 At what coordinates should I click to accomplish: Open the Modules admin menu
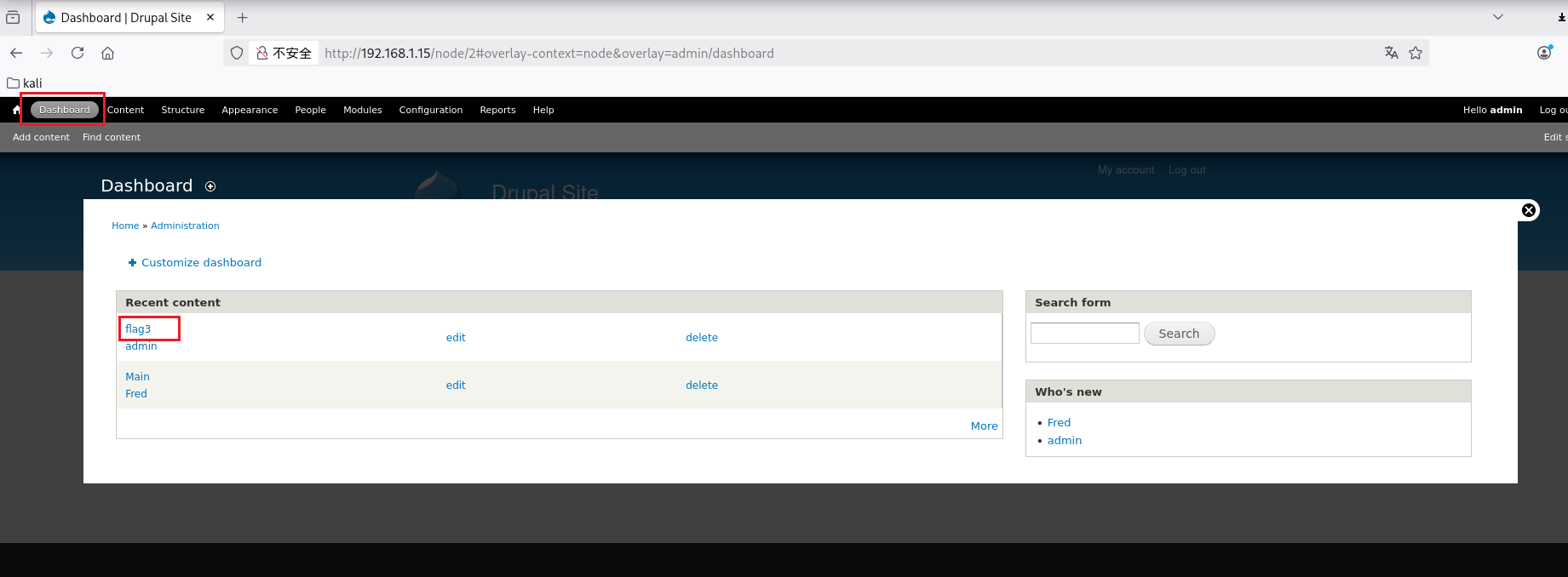362,110
